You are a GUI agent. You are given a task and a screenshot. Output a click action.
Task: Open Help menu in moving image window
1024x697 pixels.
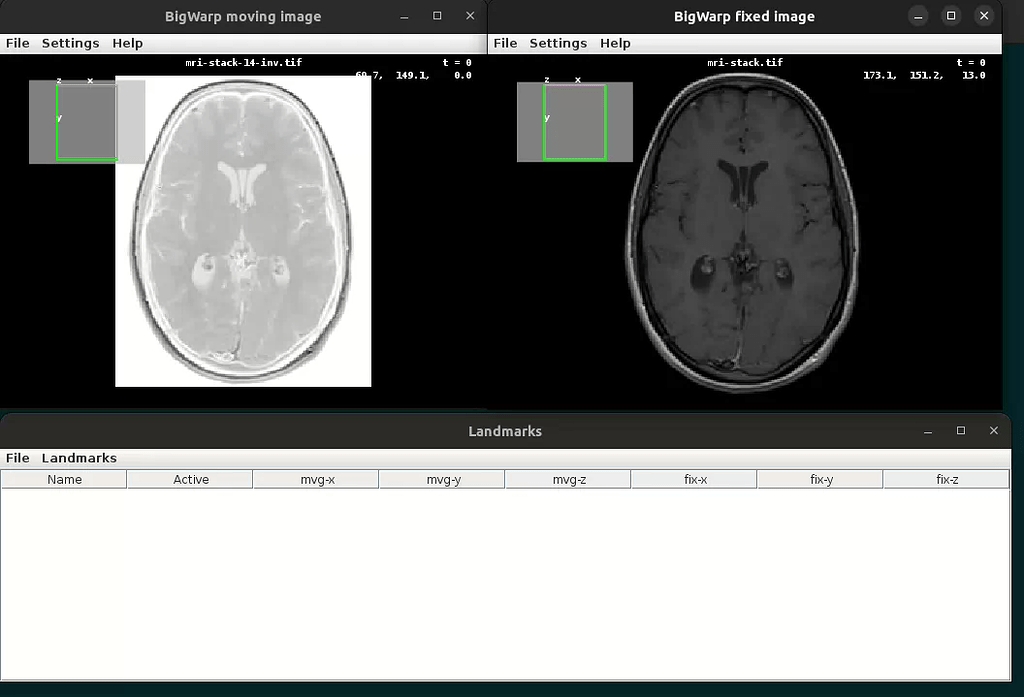[x=127, y=43]
